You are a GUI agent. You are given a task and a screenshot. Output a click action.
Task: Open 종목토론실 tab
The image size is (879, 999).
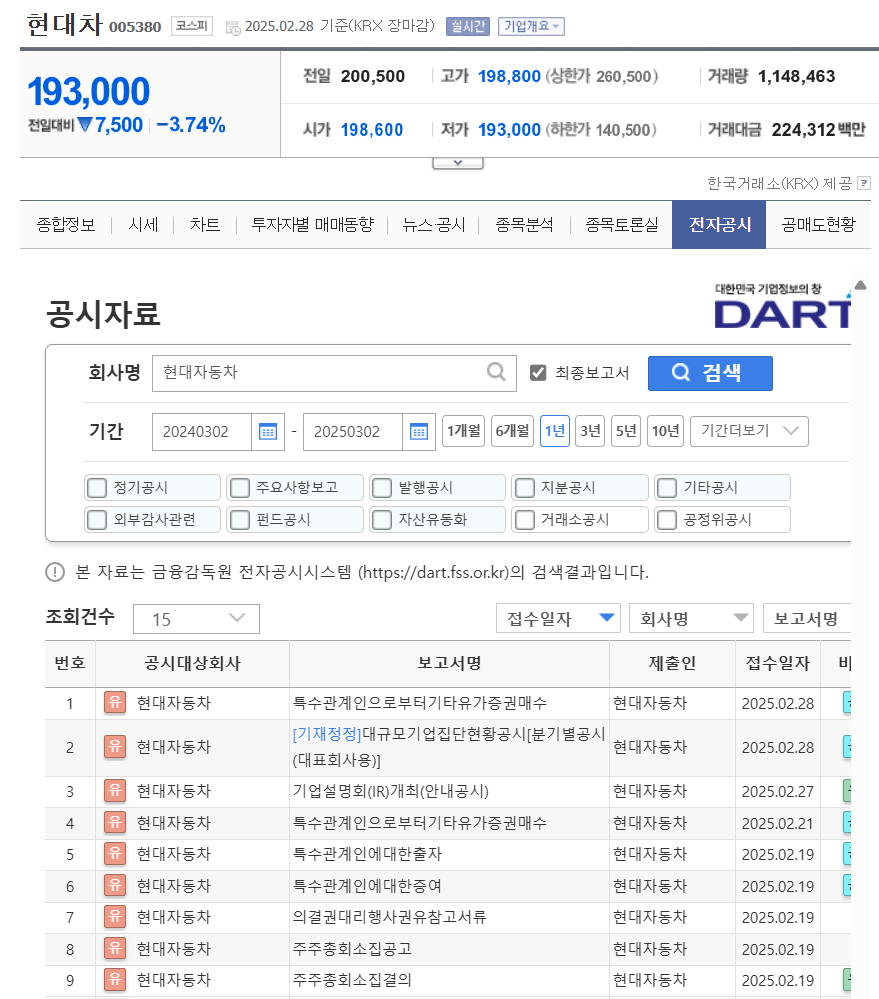[622, 224]
